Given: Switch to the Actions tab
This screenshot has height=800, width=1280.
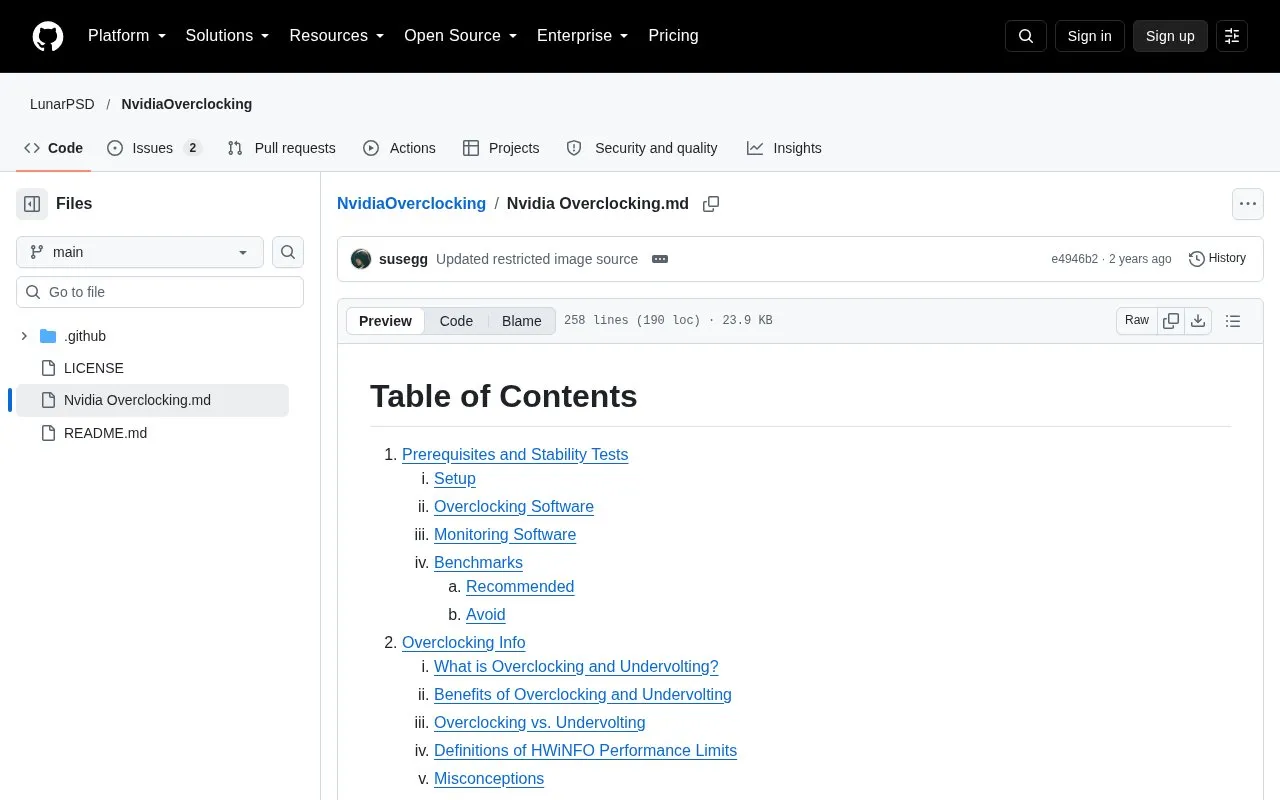Looking at the screenshot, I should pos(399,148).
